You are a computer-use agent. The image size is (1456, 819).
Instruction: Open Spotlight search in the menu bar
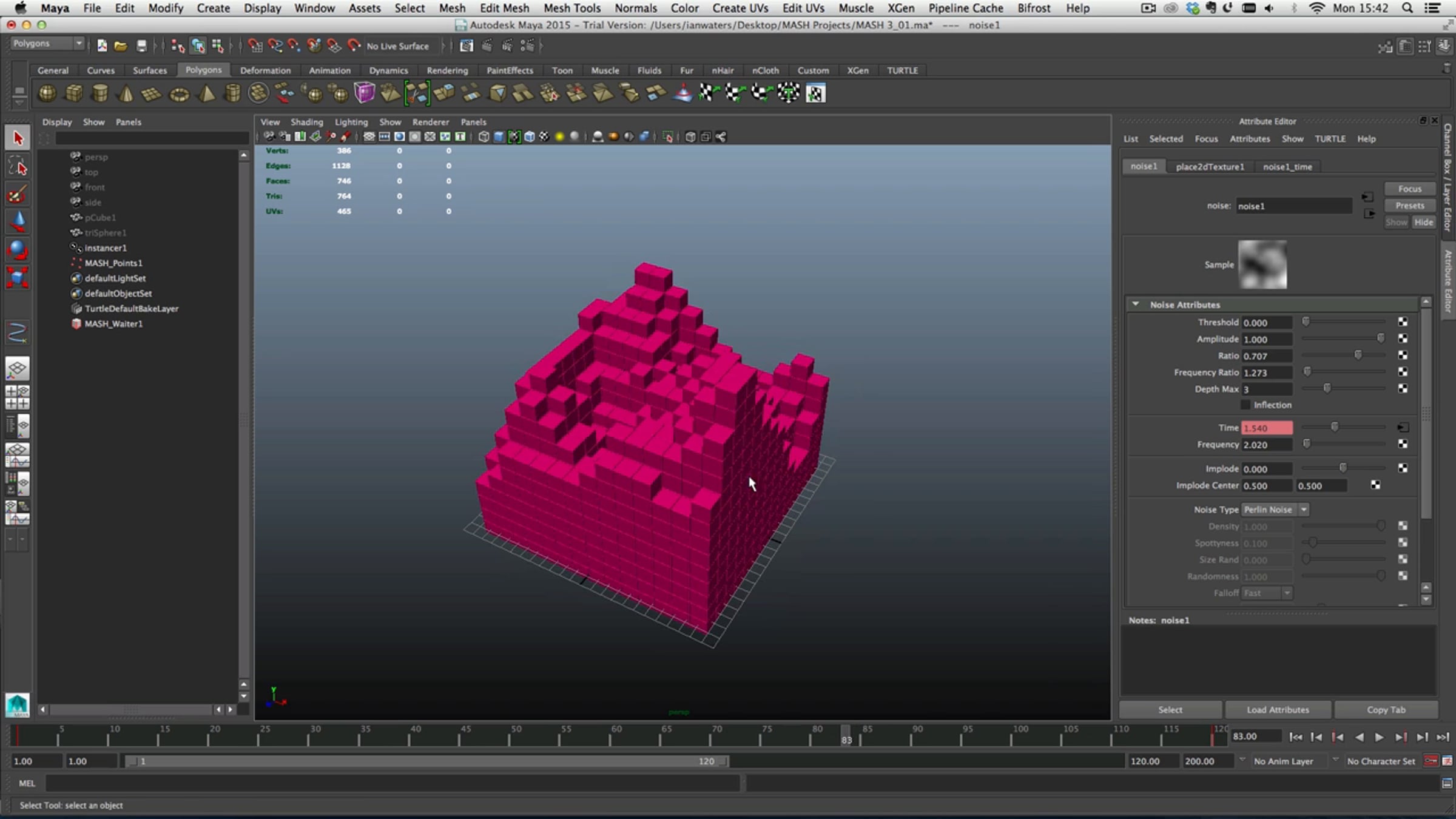tap(1408, 8)
